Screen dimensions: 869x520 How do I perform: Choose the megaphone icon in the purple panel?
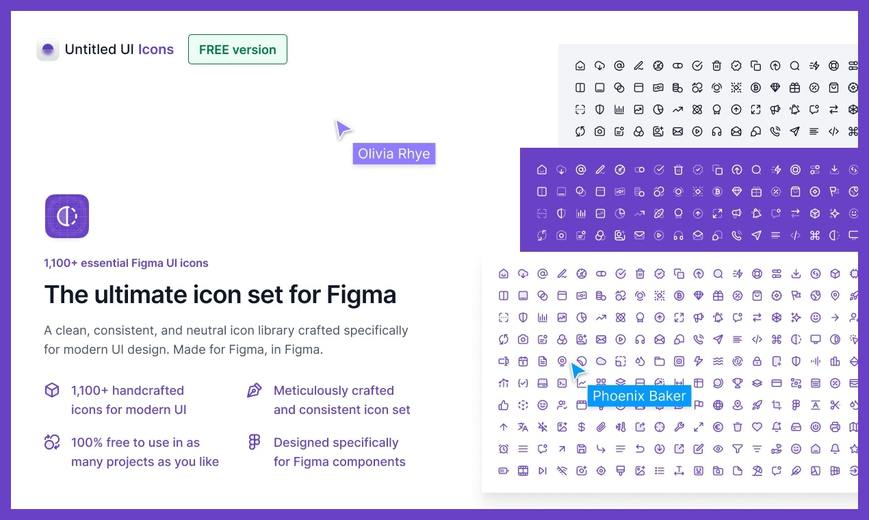tap(736, 212)
